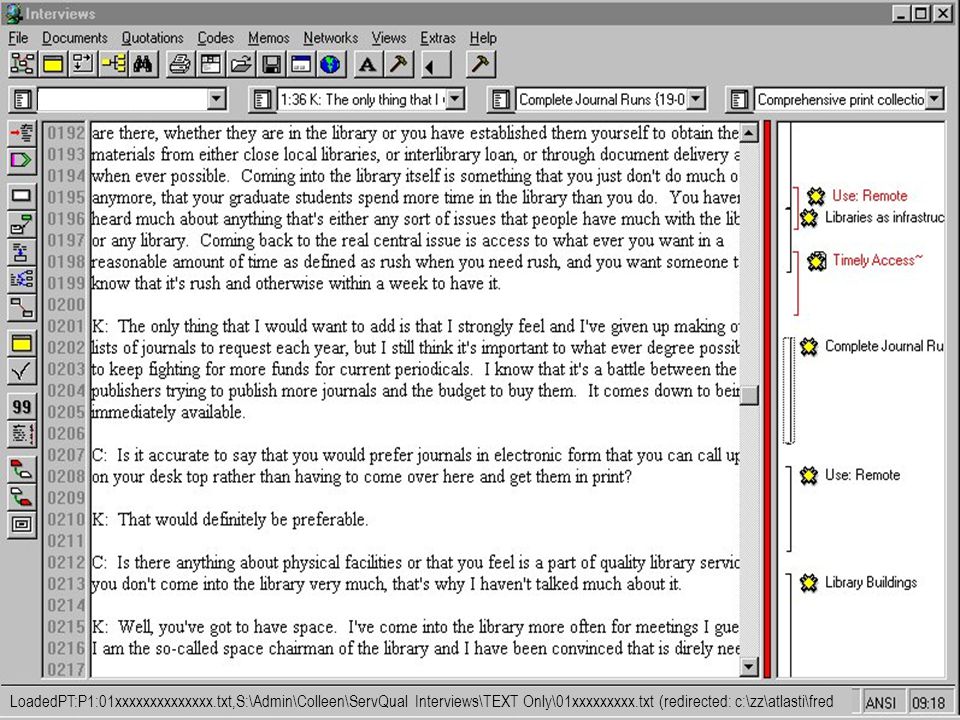The image size is (960, 720).
Task: Click the window layout icon beside printer
Action: click(211, 64)
